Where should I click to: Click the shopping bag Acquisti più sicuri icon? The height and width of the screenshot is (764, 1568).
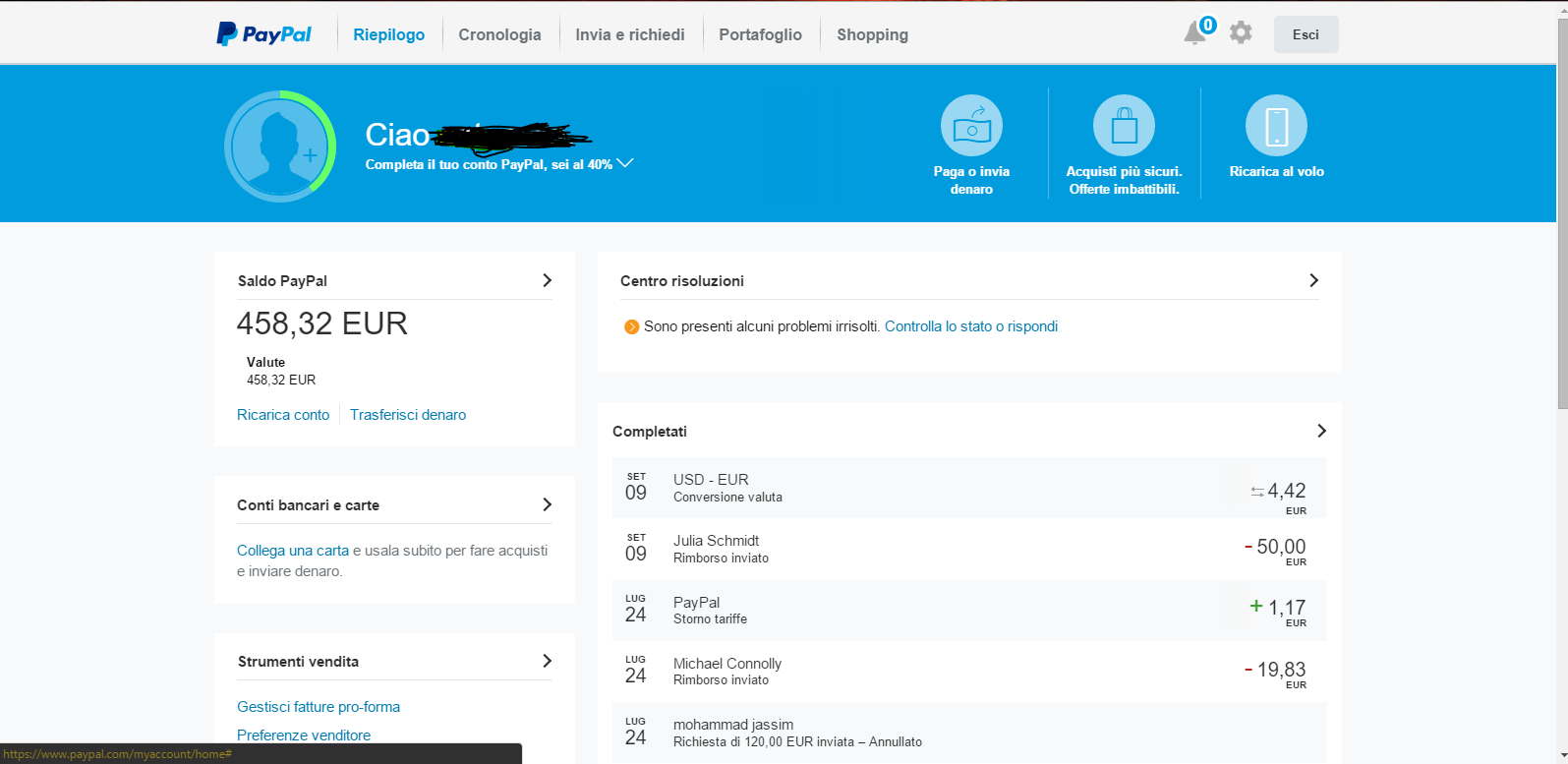pyautogui.click(x=1124, y=126)
